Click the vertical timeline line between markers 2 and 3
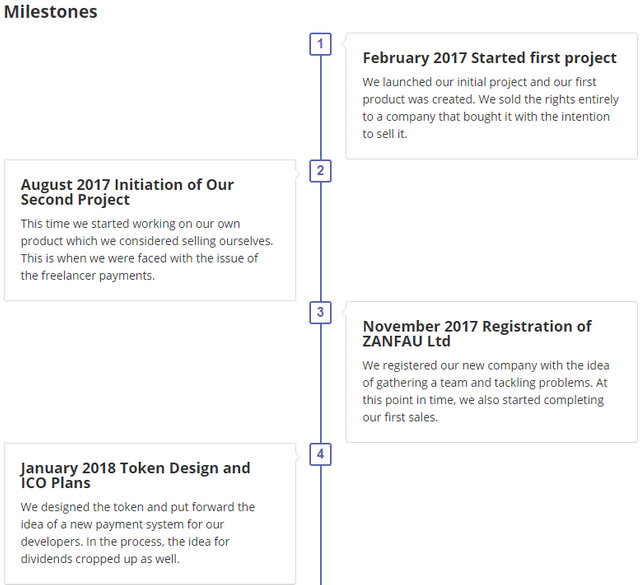 point(320,242)
